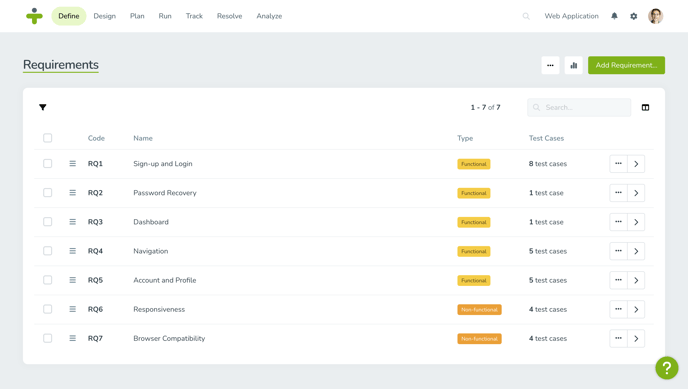
Task: Sort by the Code column header
Action: [x=96, y=138]
